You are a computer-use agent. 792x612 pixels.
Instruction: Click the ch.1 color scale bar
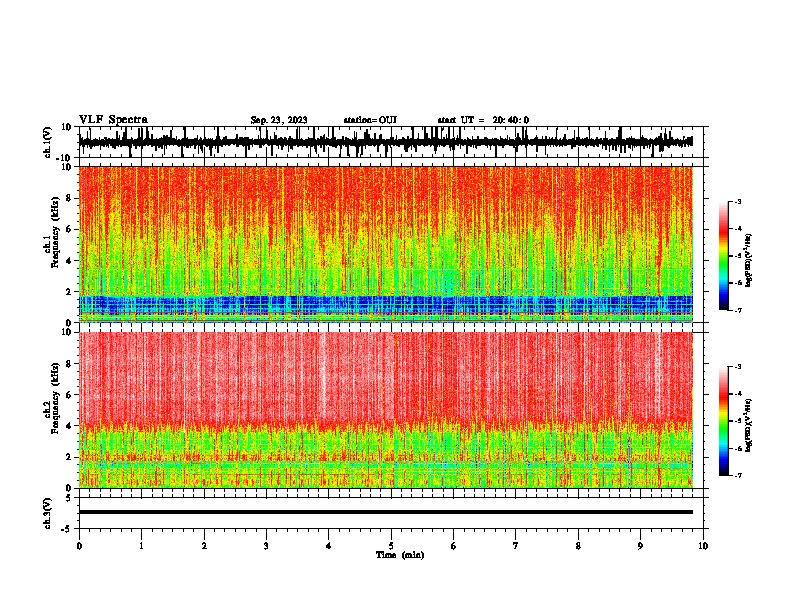pos(723,256)
